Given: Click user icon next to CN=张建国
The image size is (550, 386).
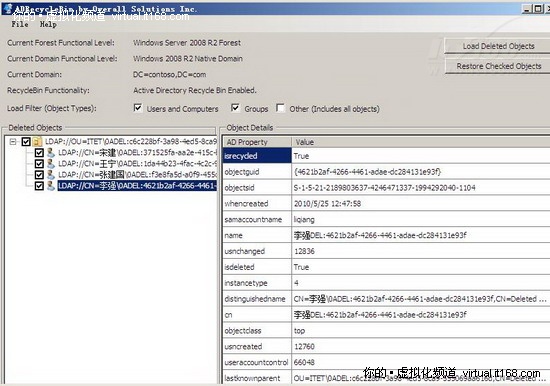Looking at the screenshot, I should [51, 175].
